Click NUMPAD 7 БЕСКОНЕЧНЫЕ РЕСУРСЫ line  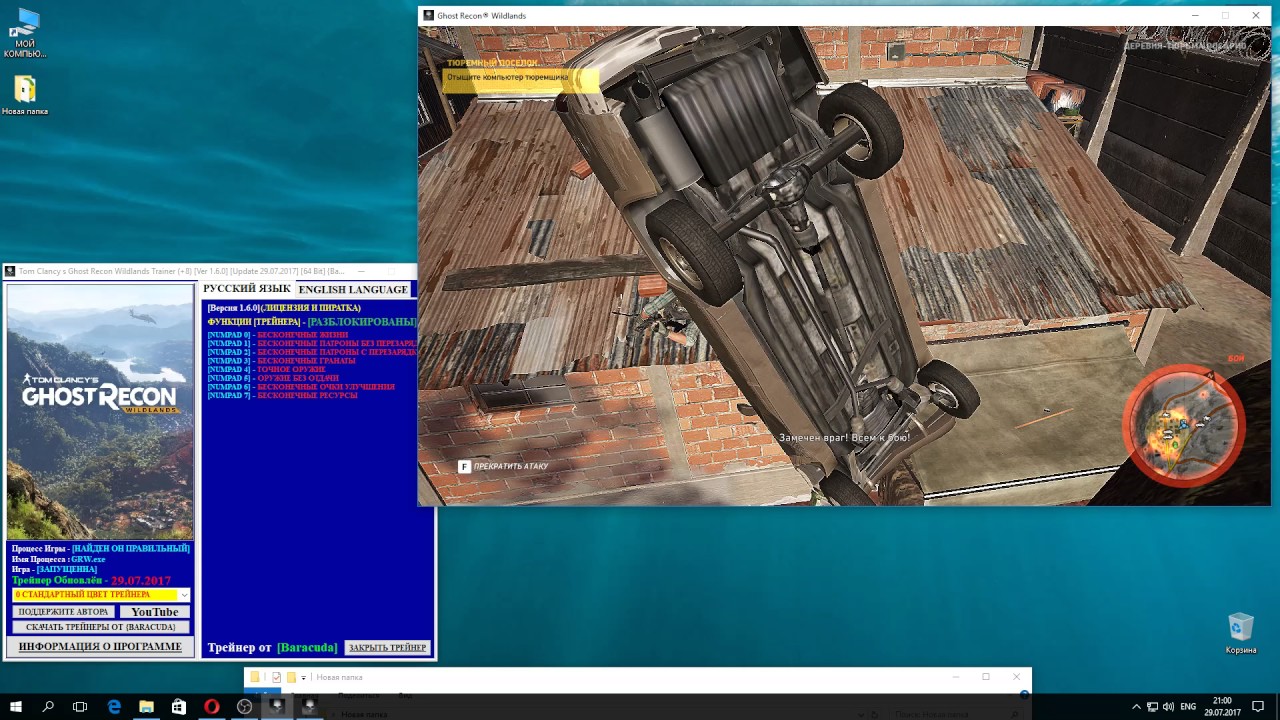pos(282,396)
